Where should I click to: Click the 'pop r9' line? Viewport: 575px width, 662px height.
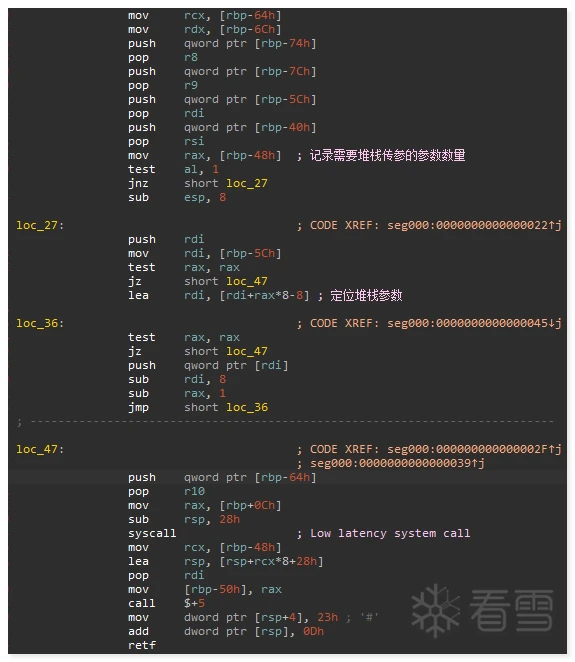click(163, 85)
